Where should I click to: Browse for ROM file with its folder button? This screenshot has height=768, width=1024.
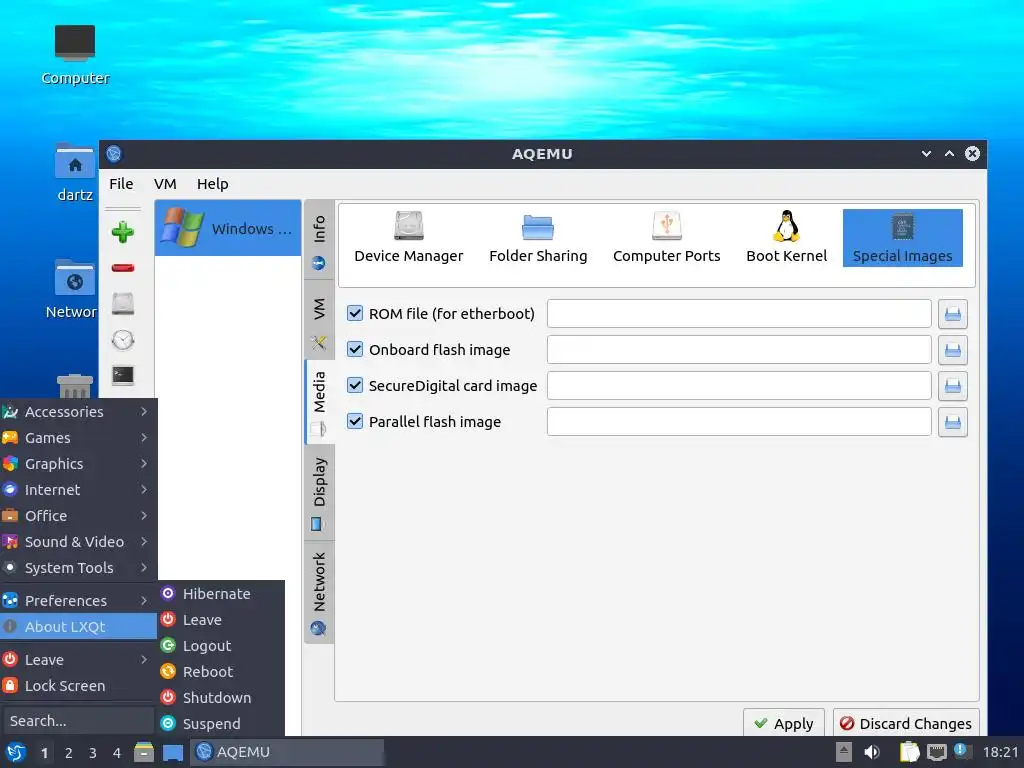click(953, 314)
